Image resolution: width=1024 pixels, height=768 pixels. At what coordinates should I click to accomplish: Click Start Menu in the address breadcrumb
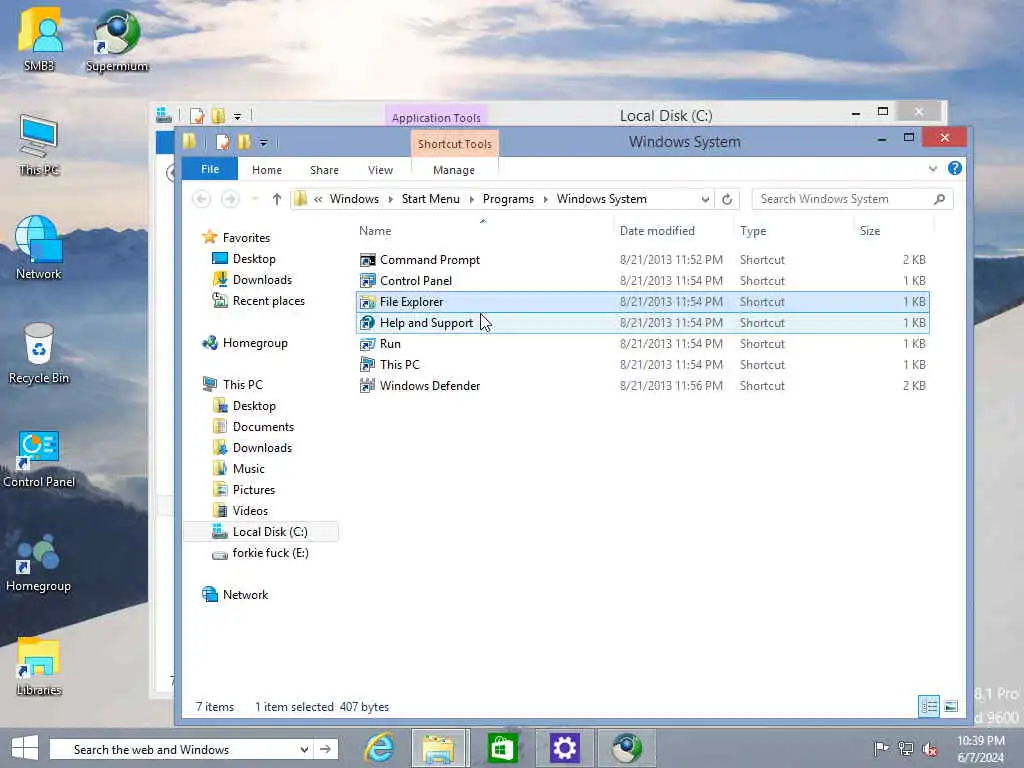(430, 199)
